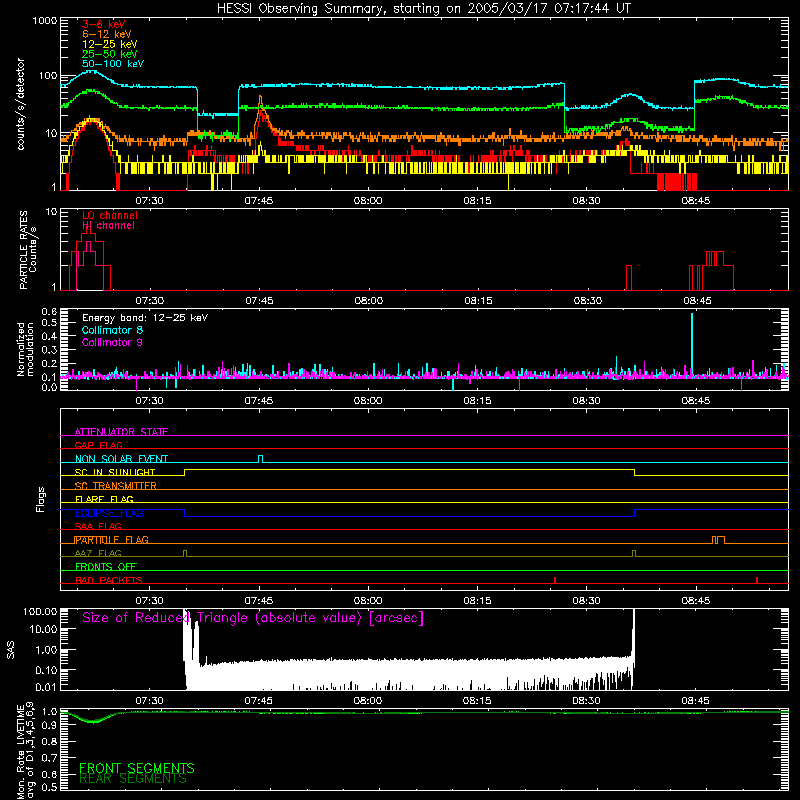Select the orange 6-12 keV legend label
This screenshot has width=800, height=800.
(107, 34)
